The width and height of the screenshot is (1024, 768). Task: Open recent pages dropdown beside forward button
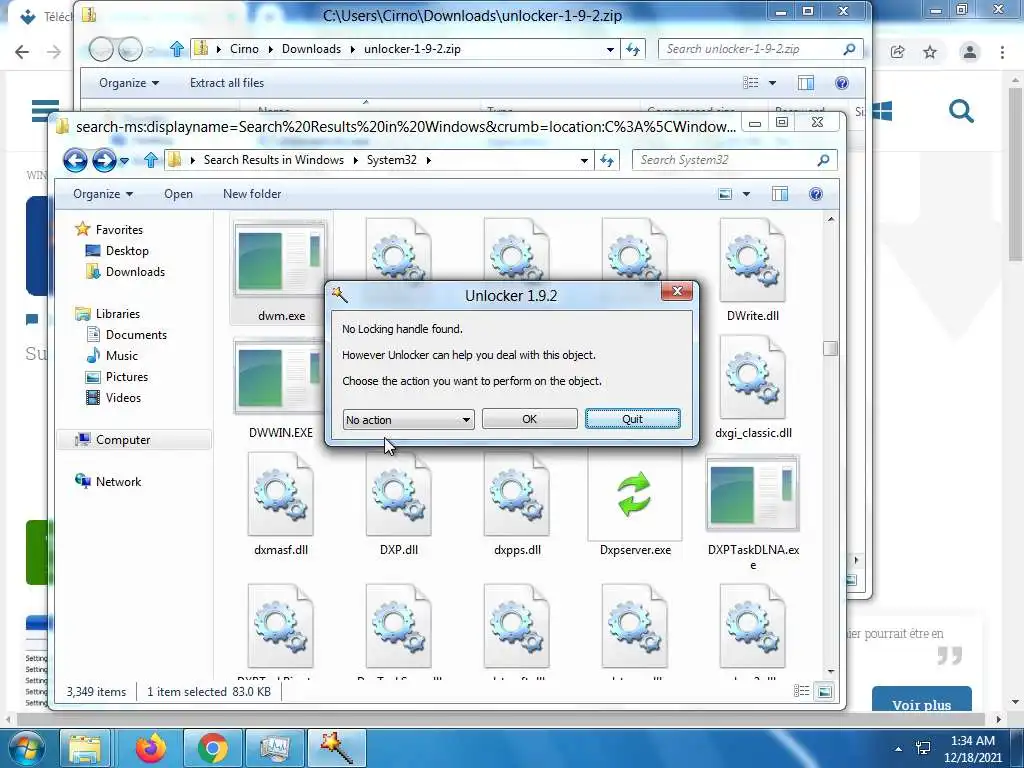click(x=125, y=161)
